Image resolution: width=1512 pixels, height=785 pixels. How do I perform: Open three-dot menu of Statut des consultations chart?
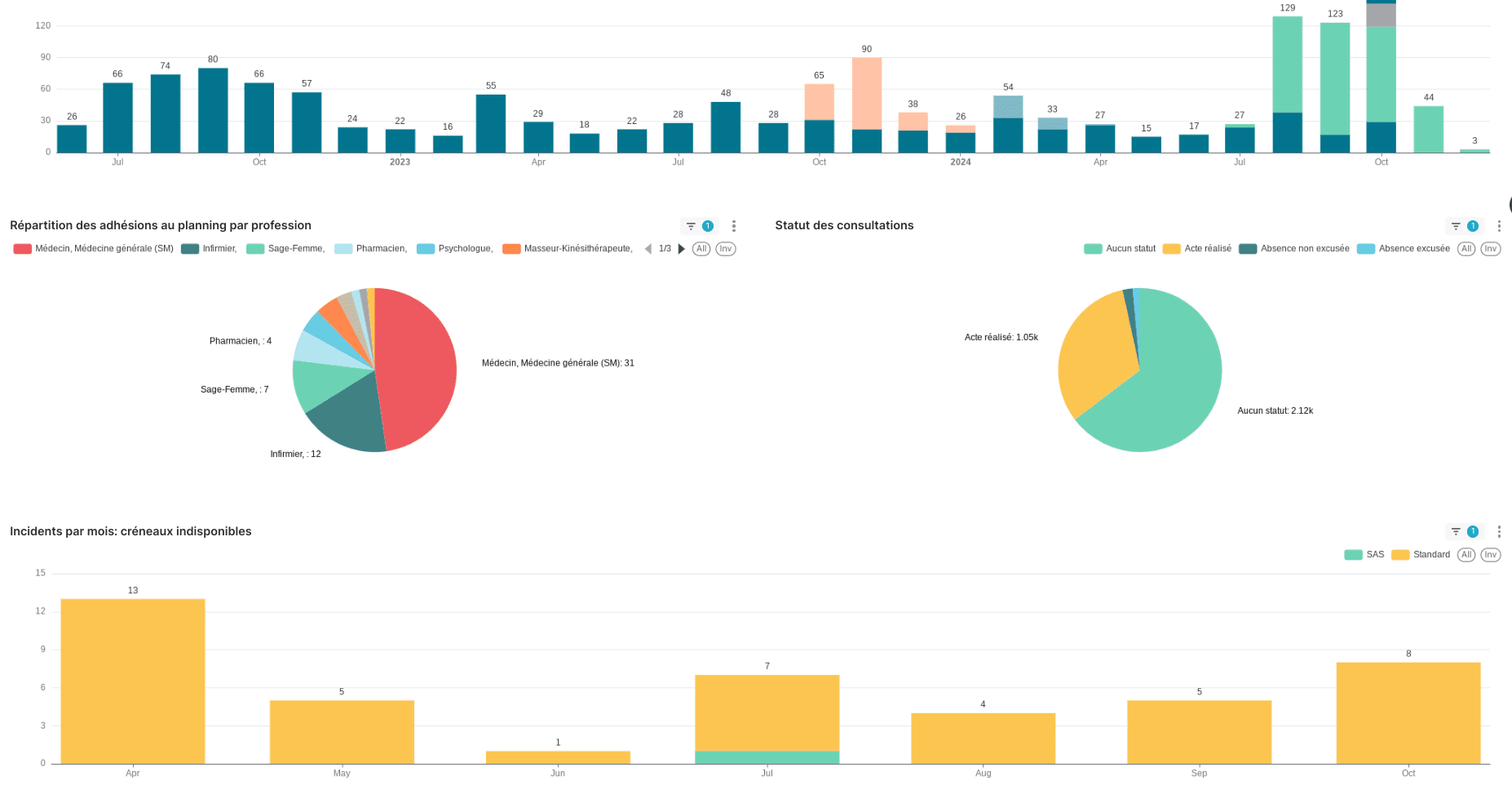(1499, 226)
